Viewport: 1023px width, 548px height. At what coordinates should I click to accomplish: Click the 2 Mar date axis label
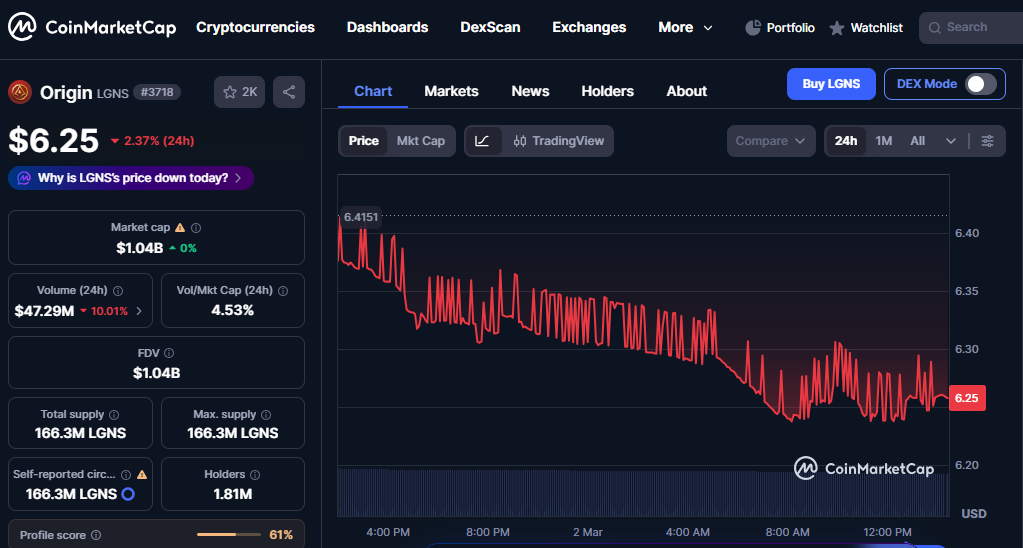click(x=587, y=532)
